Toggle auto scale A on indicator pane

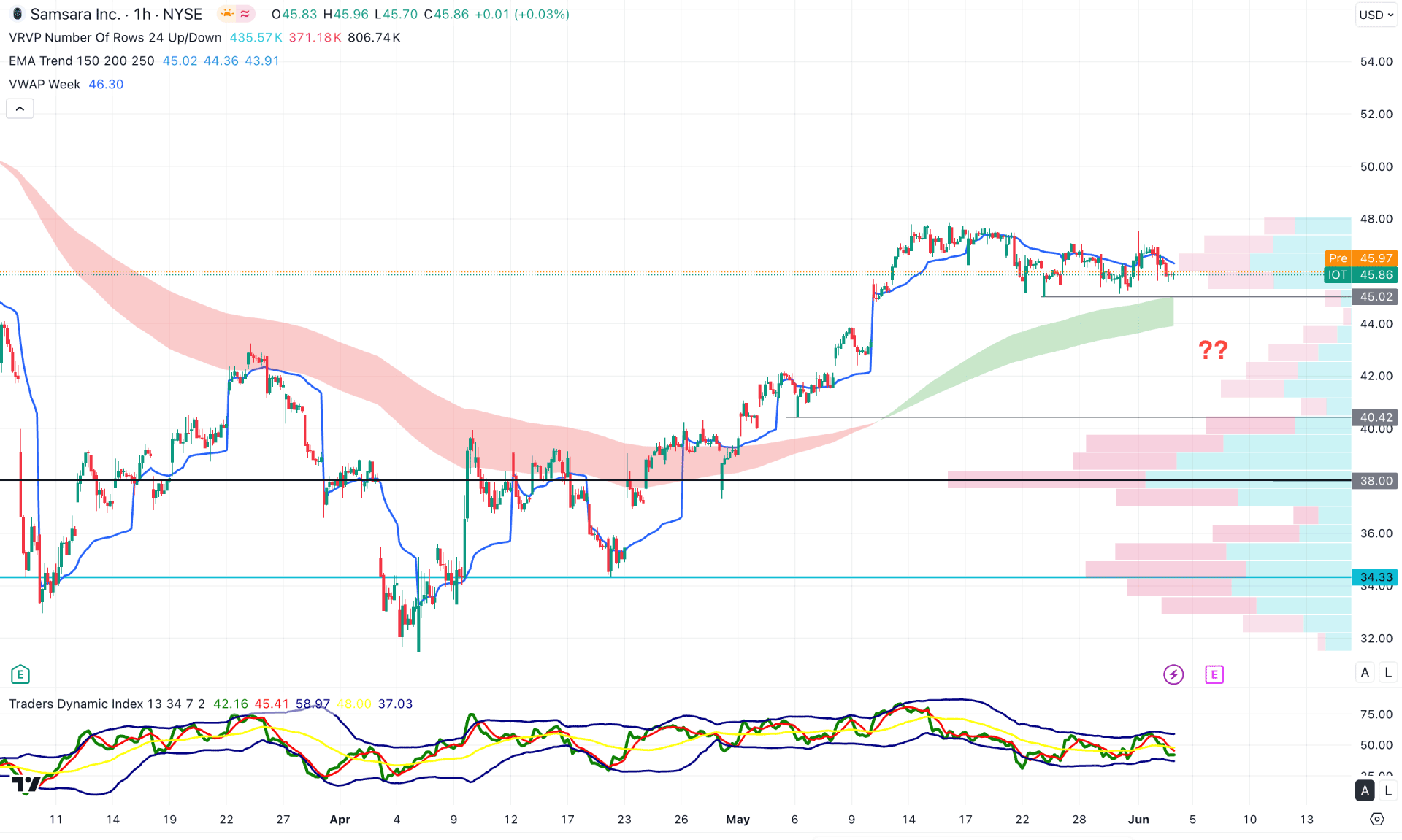1365,790
